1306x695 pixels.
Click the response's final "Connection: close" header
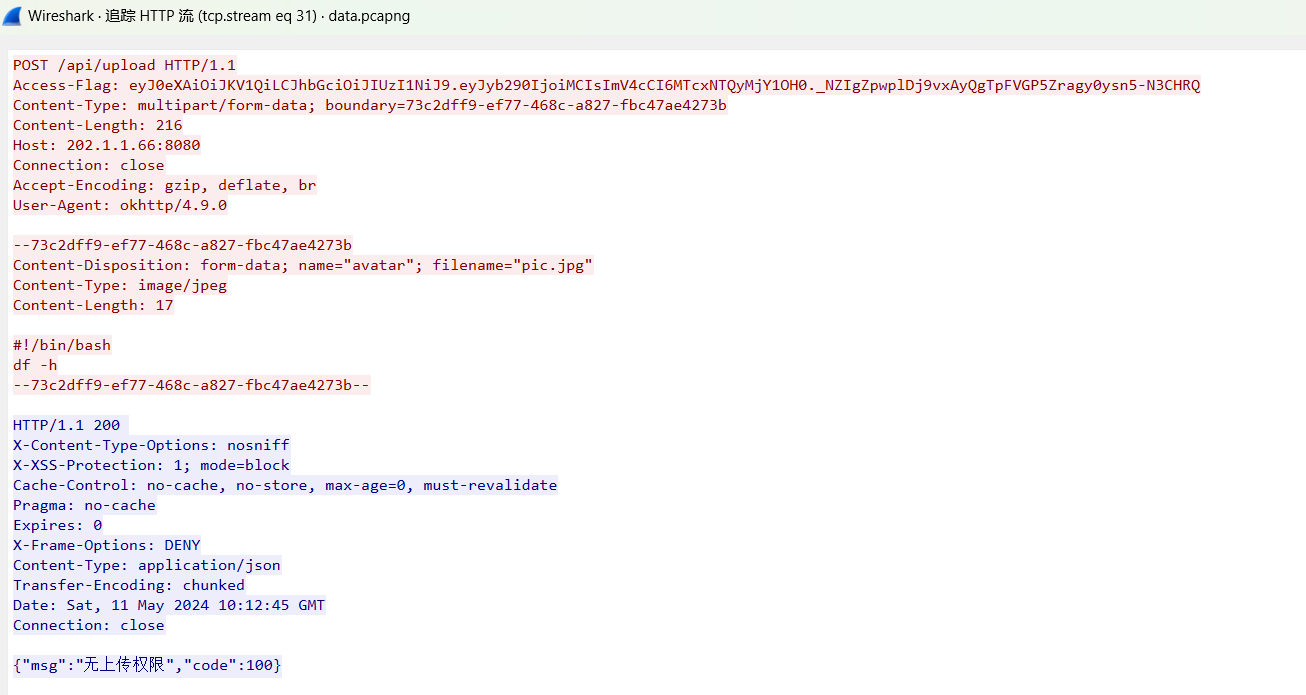coord(89,625)
